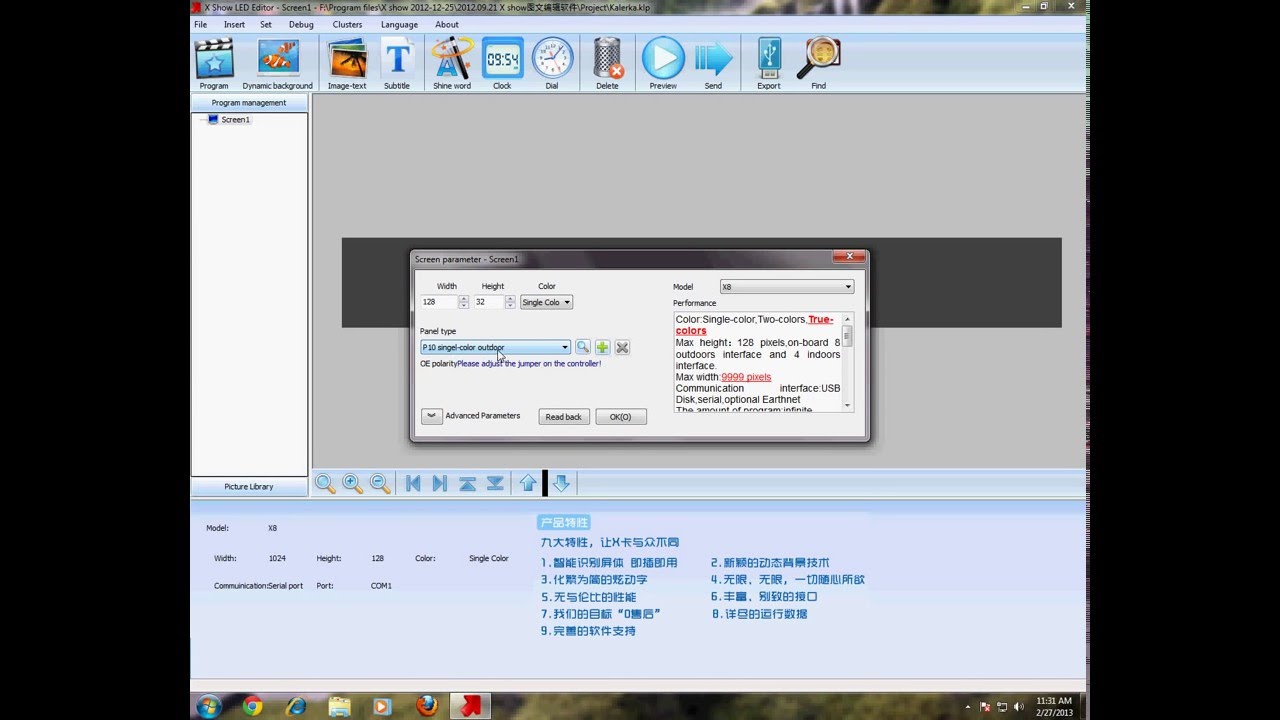1280x720 pixels.
Task: Align to right edge icon
Action: pyautogui.click(x=439, y=484)
